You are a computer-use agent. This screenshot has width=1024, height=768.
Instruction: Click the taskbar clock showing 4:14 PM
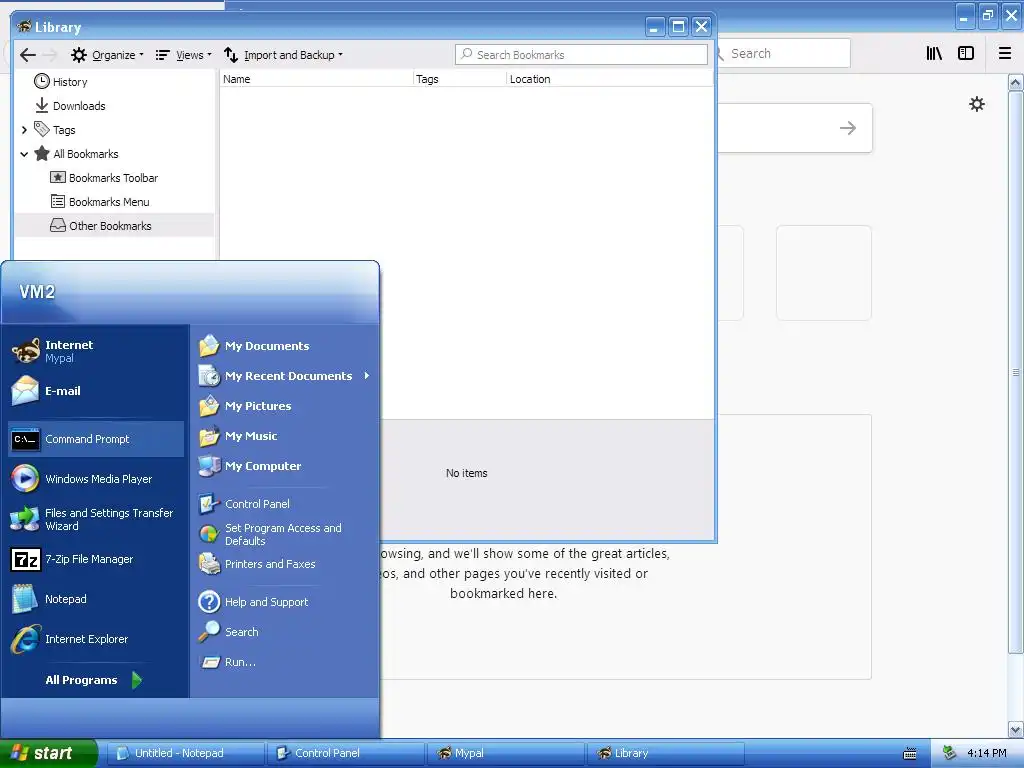986,753
